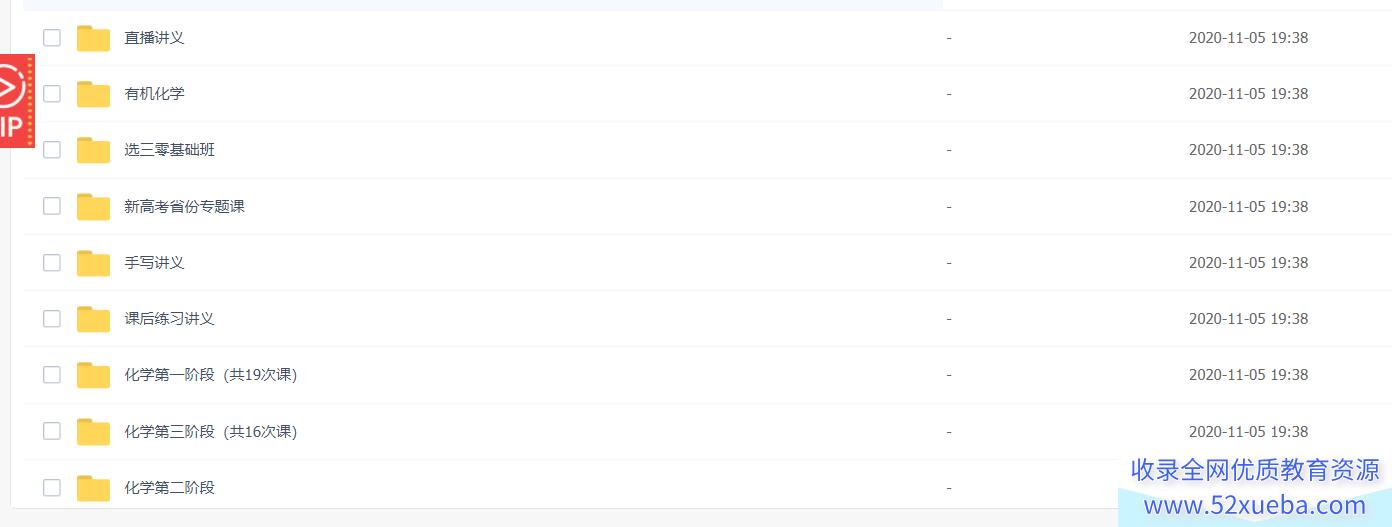Open the 化学第二阶段 folder icon
The image size is (1392, 527).
point(93,488)
